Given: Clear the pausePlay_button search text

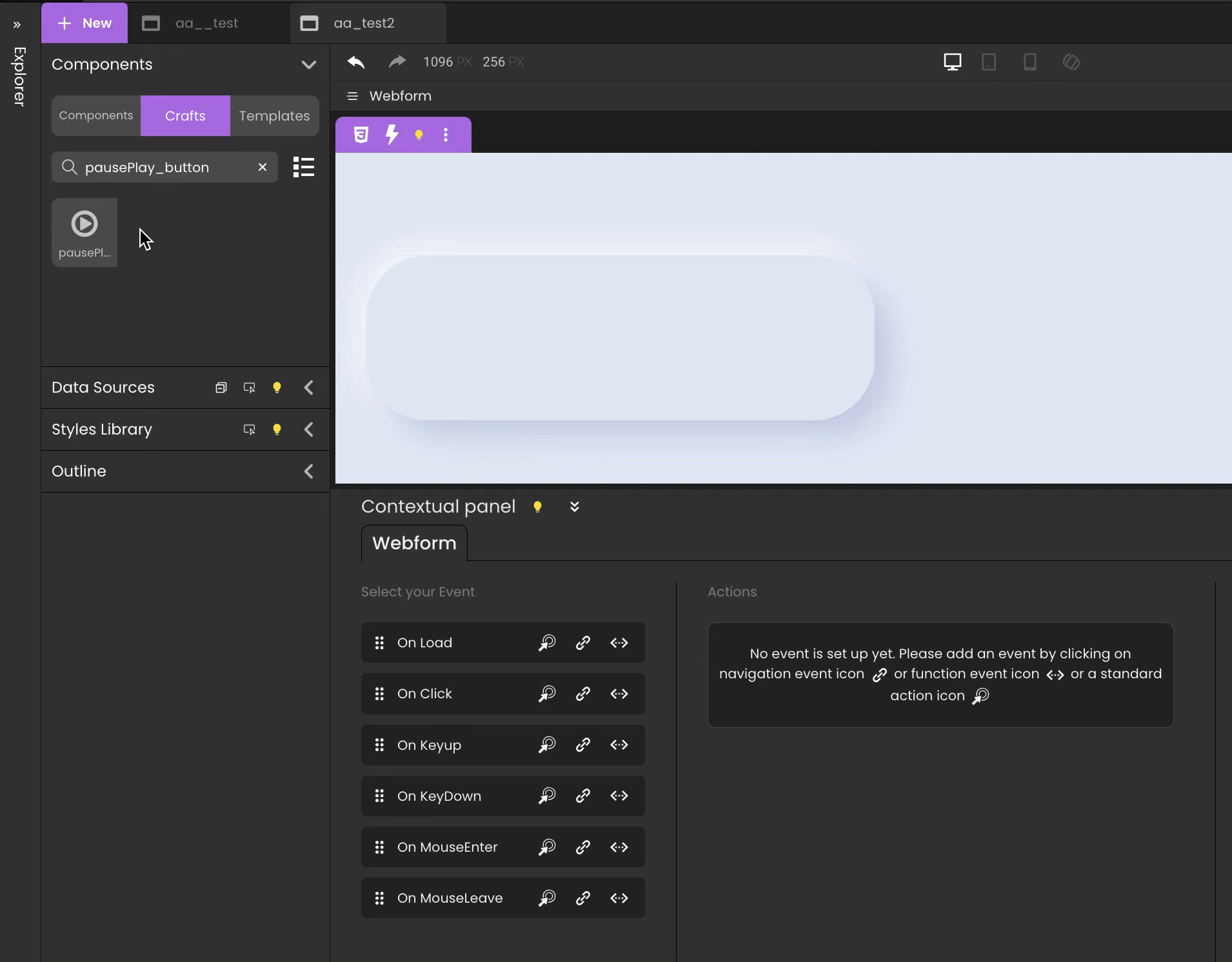Looking at the screenshot, I should pyautogui.click(x=263, y=167).
